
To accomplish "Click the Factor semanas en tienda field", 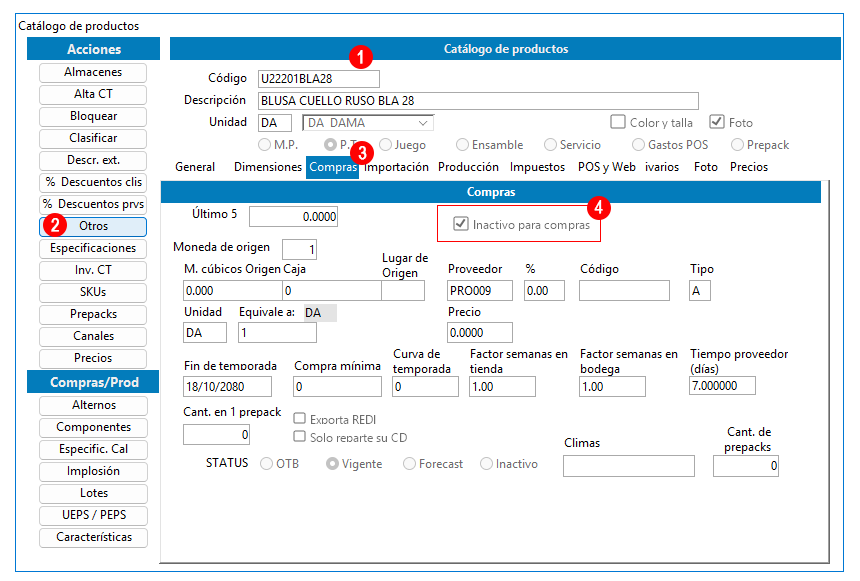I will (502, 386).
